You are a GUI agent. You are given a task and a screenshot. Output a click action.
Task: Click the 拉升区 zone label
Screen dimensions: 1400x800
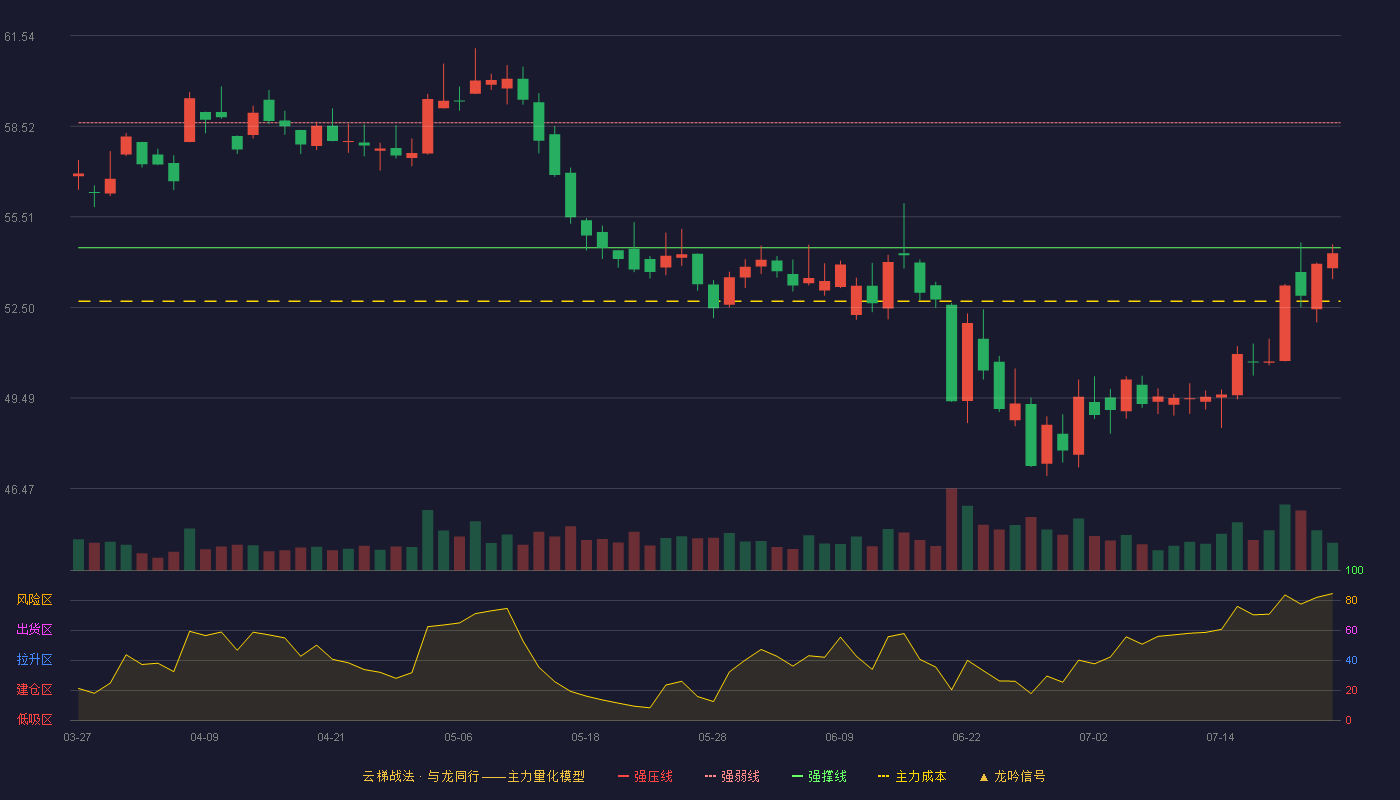click(34, 660)
